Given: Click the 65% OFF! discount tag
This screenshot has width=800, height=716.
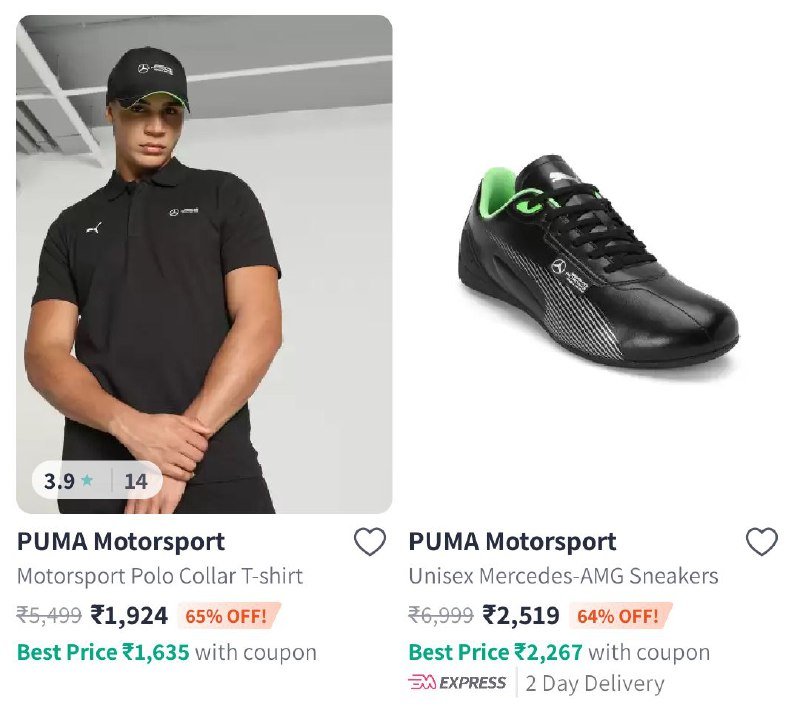Looking at the screenshot, I should [x=229, y=615].
